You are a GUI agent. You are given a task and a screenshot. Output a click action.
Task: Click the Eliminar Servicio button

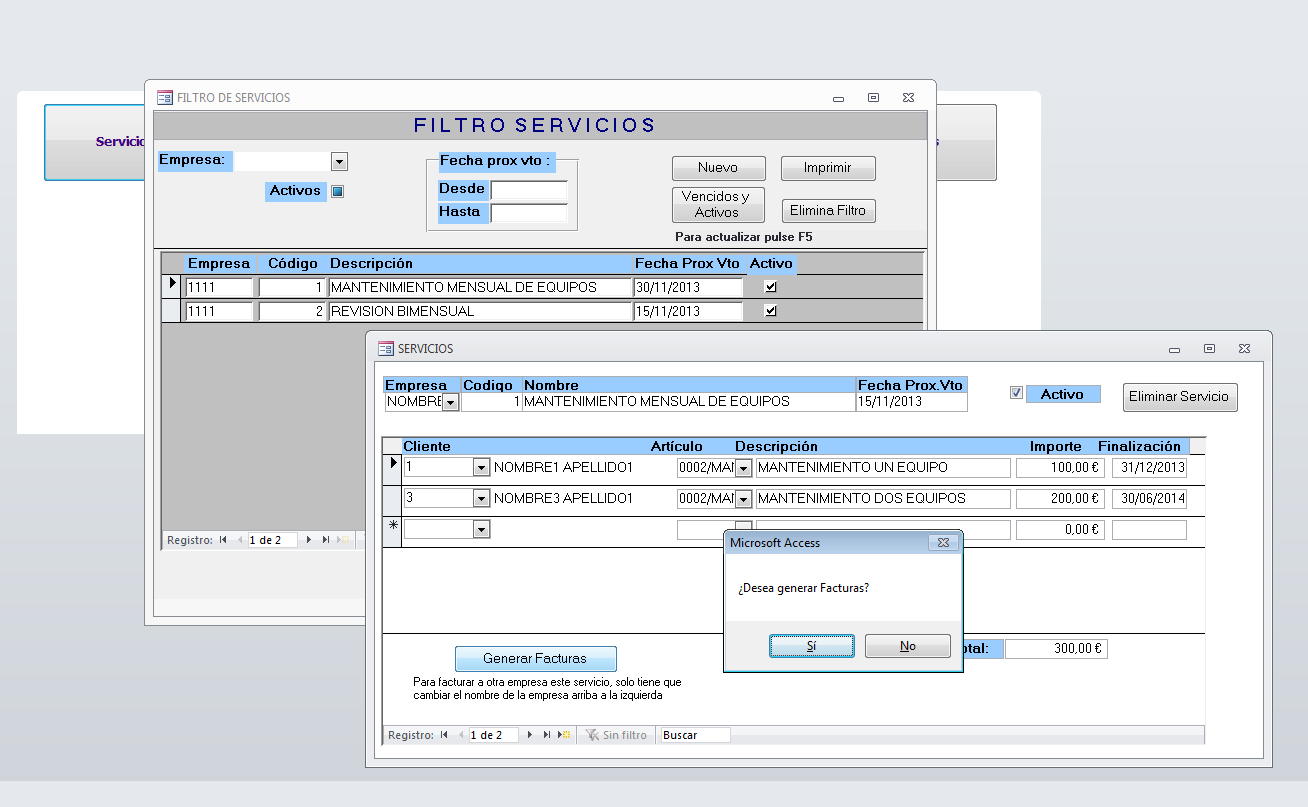[x=1180, y=396]
